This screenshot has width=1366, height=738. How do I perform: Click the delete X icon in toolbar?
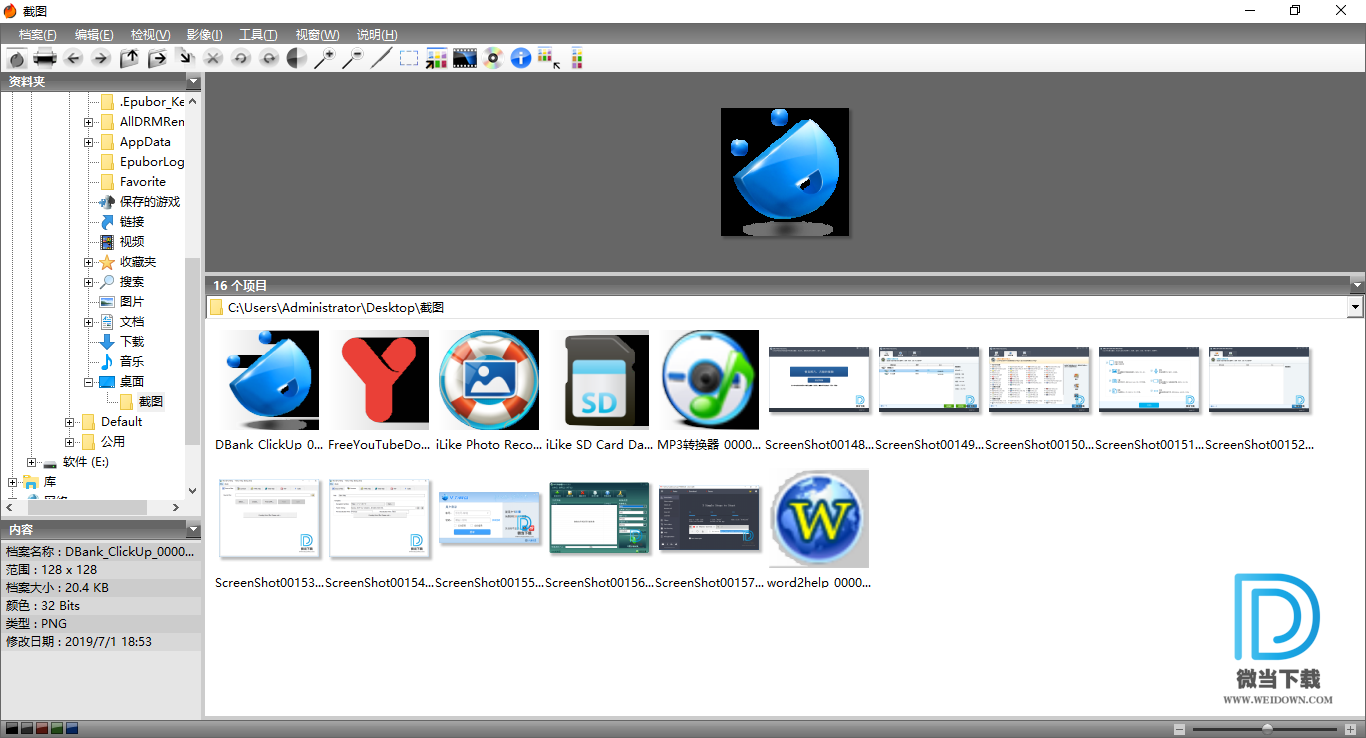tap(213, 58)
